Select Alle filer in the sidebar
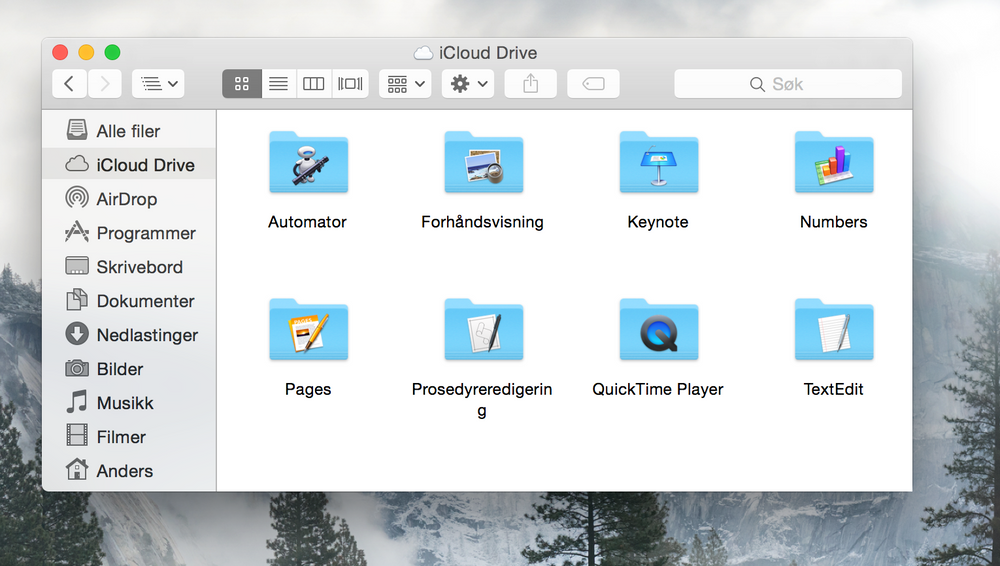 coord(129,131)
